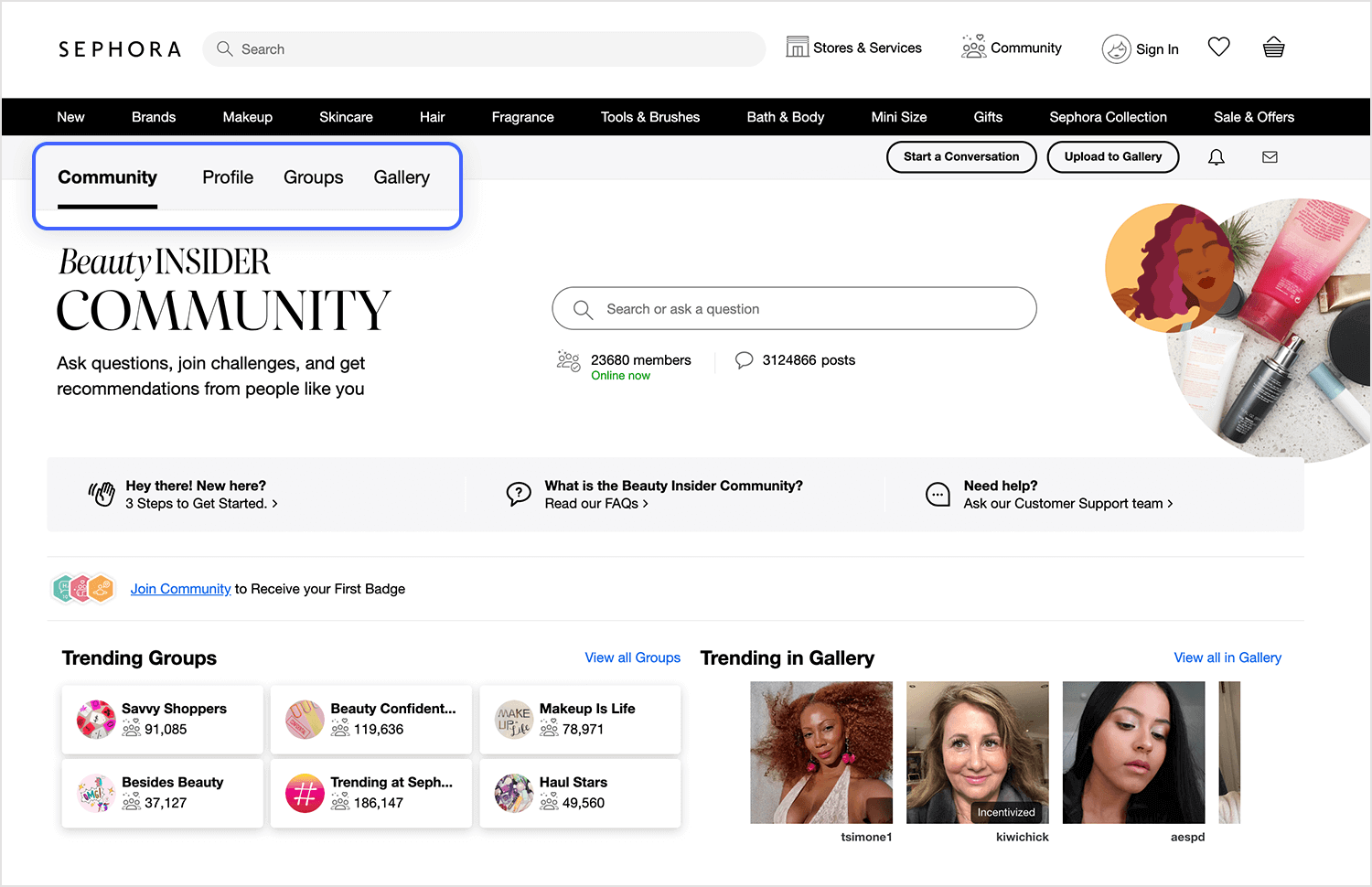Viewport: 1372px width, 887px height.
Task: Open Savvy Shoppers group name
Action: pyautogui.click(x=174, y=709)
